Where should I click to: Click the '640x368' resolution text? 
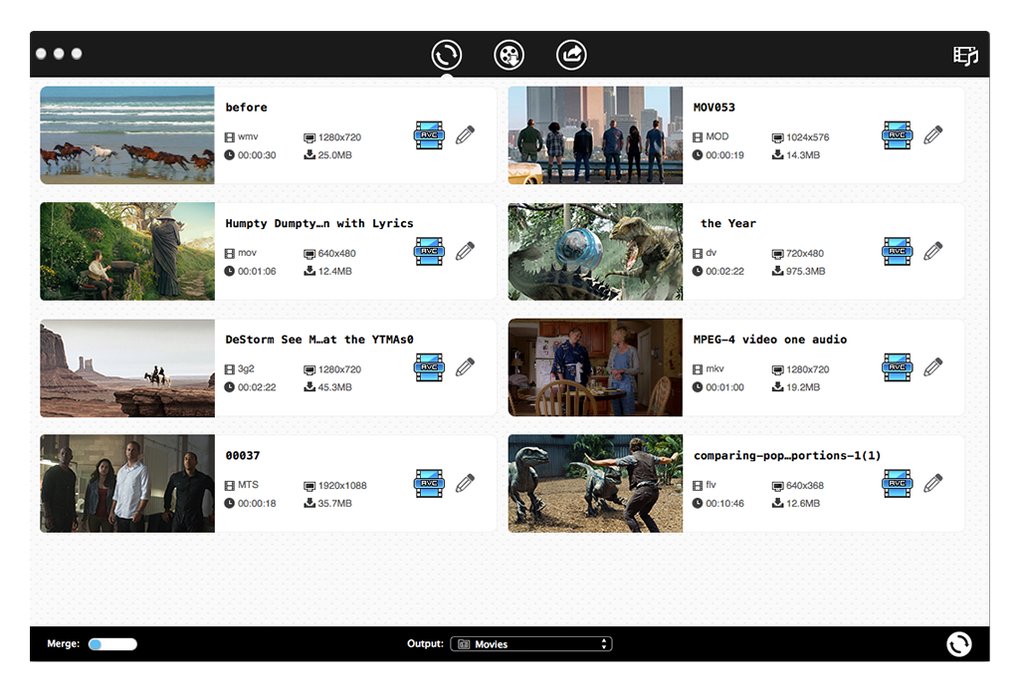(805, 485)
